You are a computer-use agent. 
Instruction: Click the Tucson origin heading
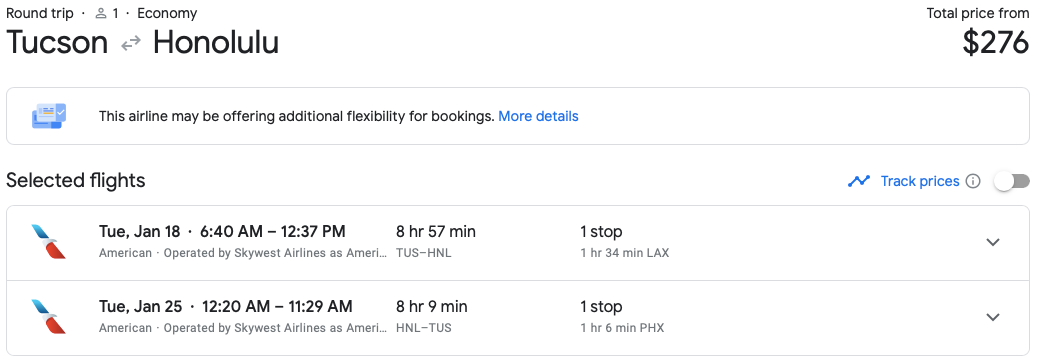tap(57, 43)
